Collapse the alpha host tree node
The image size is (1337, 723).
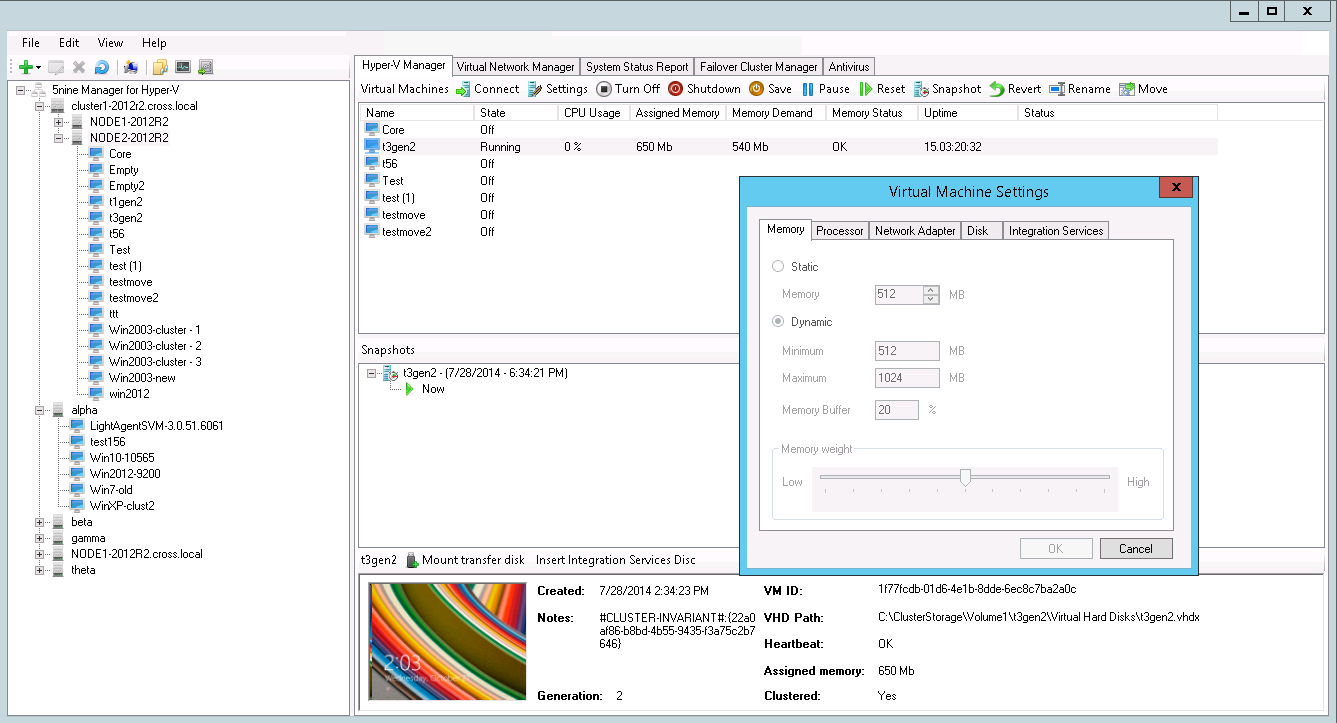[x=40, y=410]
